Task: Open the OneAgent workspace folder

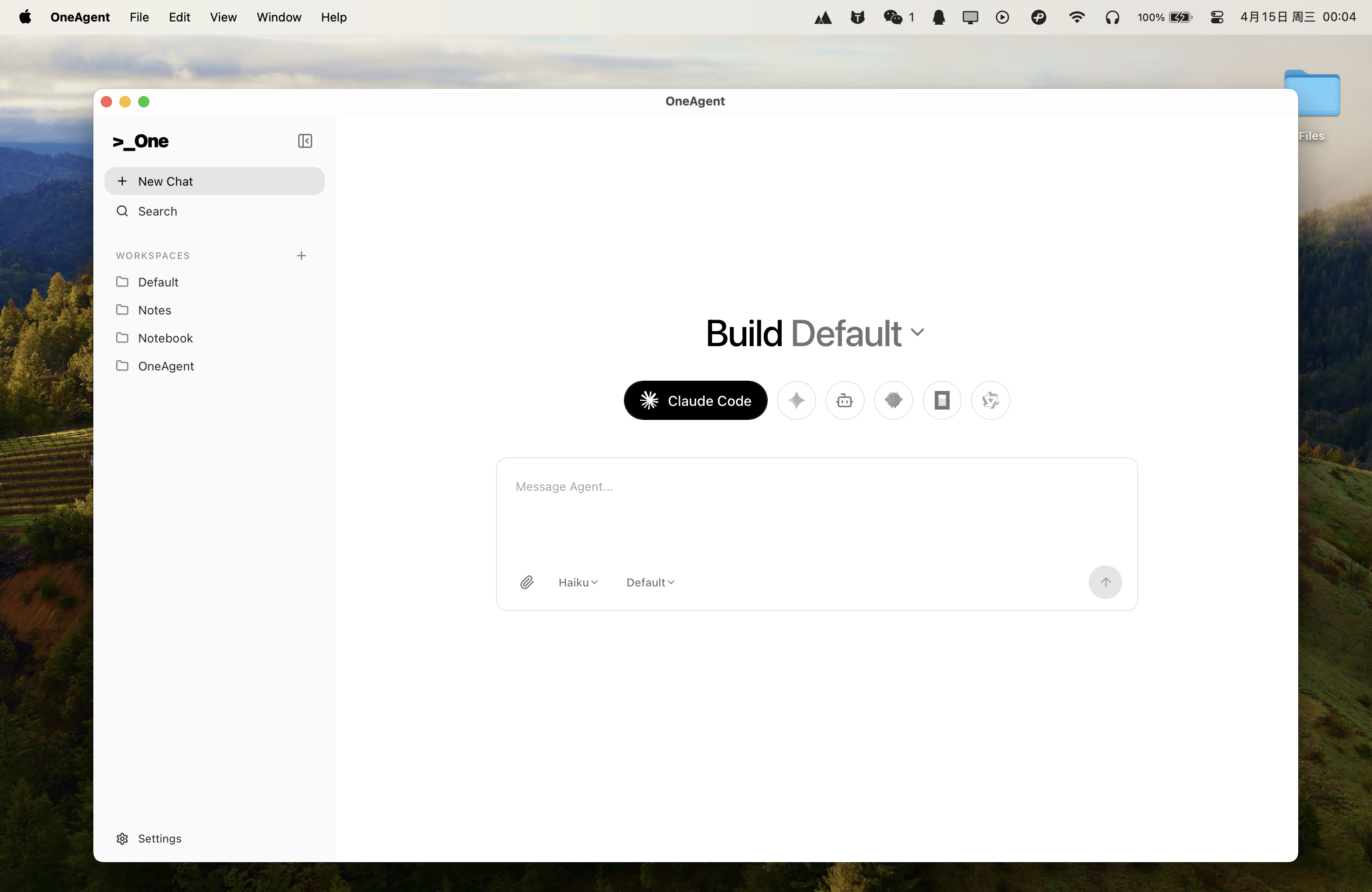Action: pos(215,367)
